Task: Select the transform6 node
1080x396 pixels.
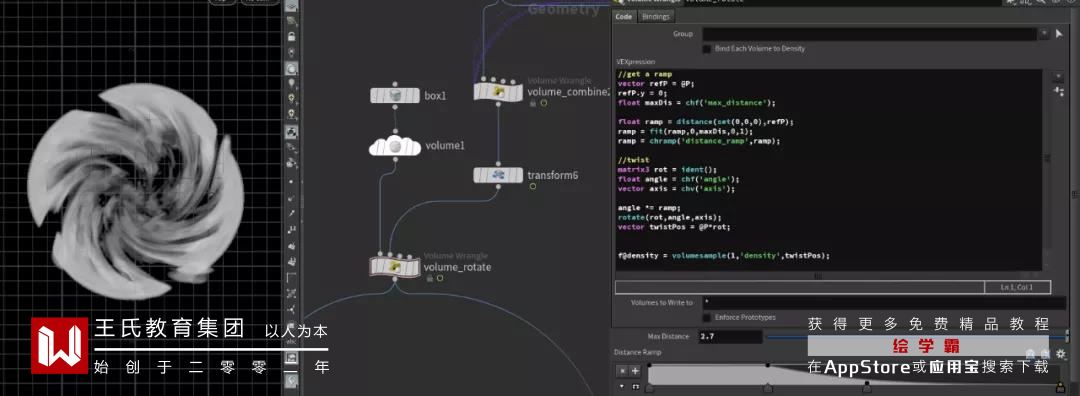Action: pos(498,175)
